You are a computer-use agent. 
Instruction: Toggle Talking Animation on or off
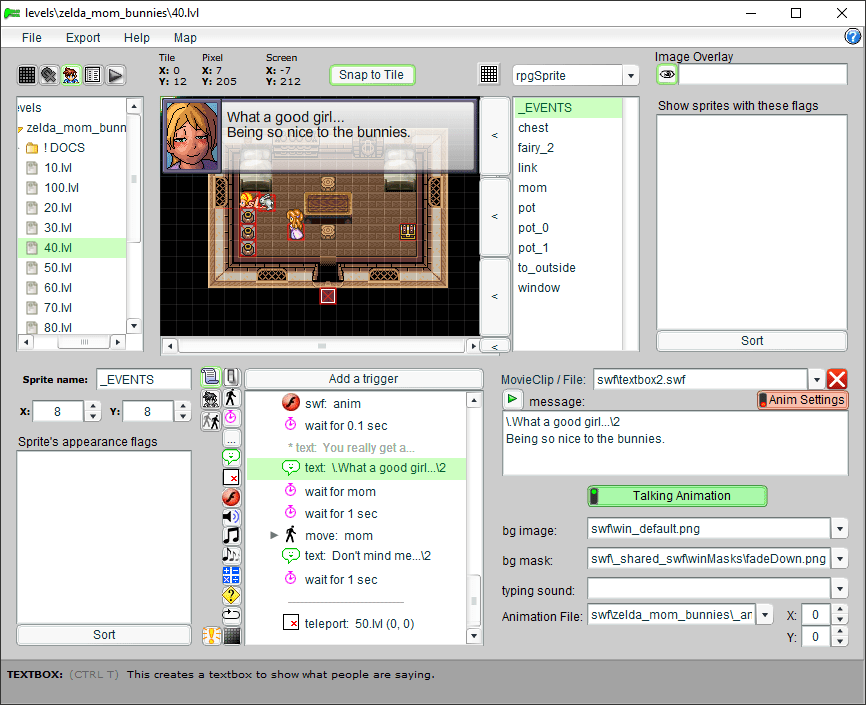[x=676, y=496]
